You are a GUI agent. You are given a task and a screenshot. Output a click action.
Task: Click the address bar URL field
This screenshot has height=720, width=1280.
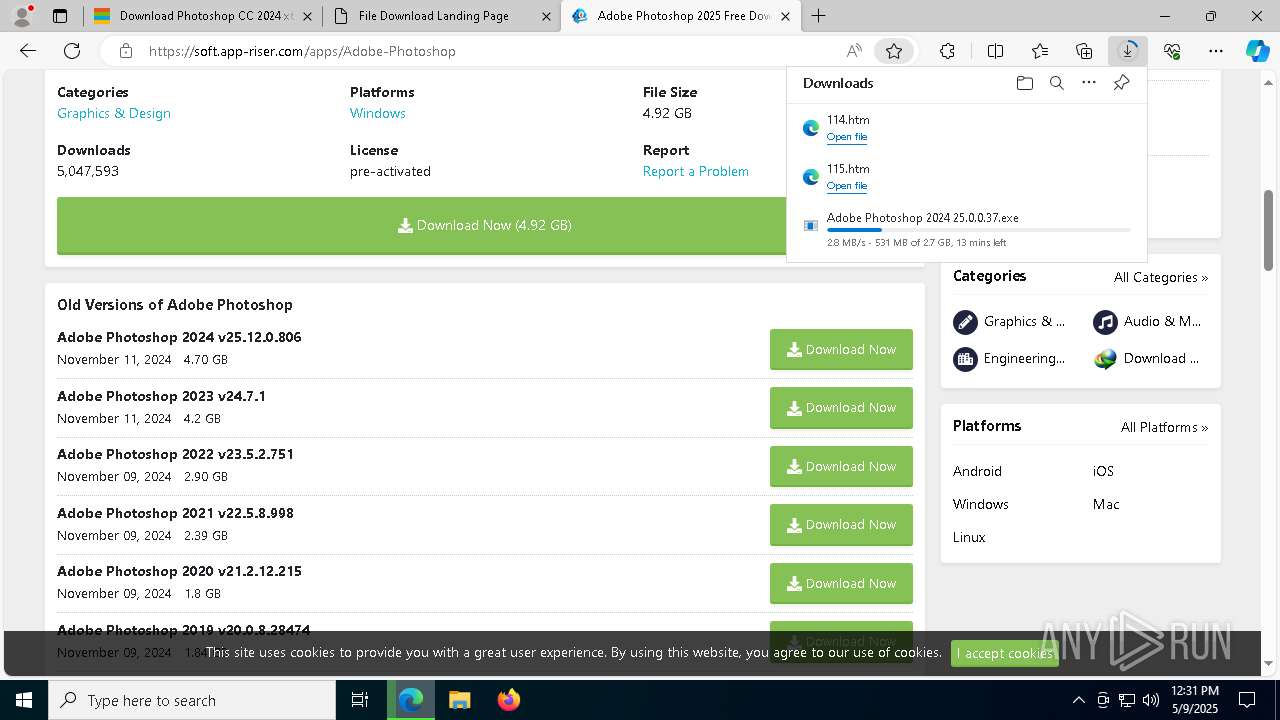pyautogui.click(x=490, y=51)
